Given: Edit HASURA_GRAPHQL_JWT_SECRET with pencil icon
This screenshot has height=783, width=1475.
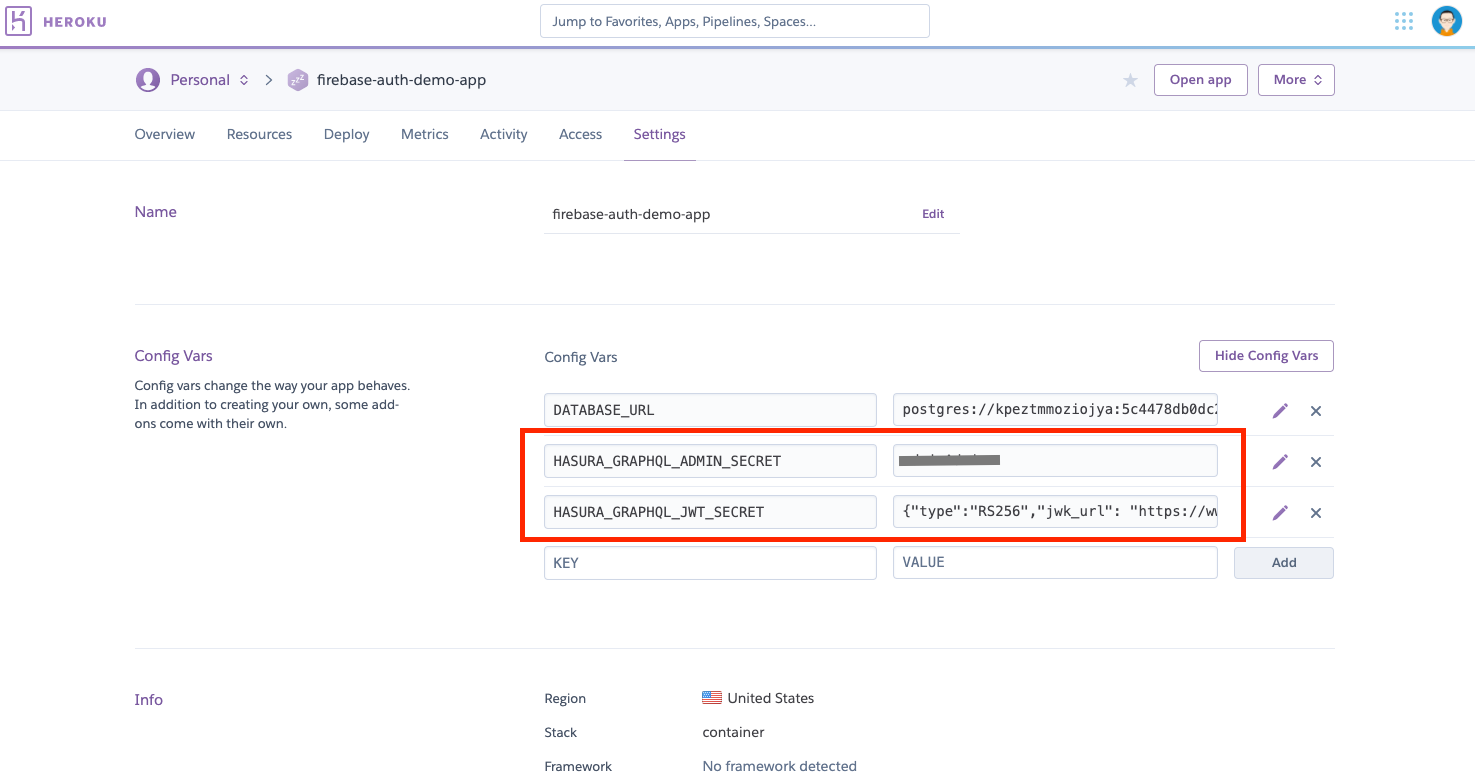Looking at the screenshot, I should tap(1280, 513).
